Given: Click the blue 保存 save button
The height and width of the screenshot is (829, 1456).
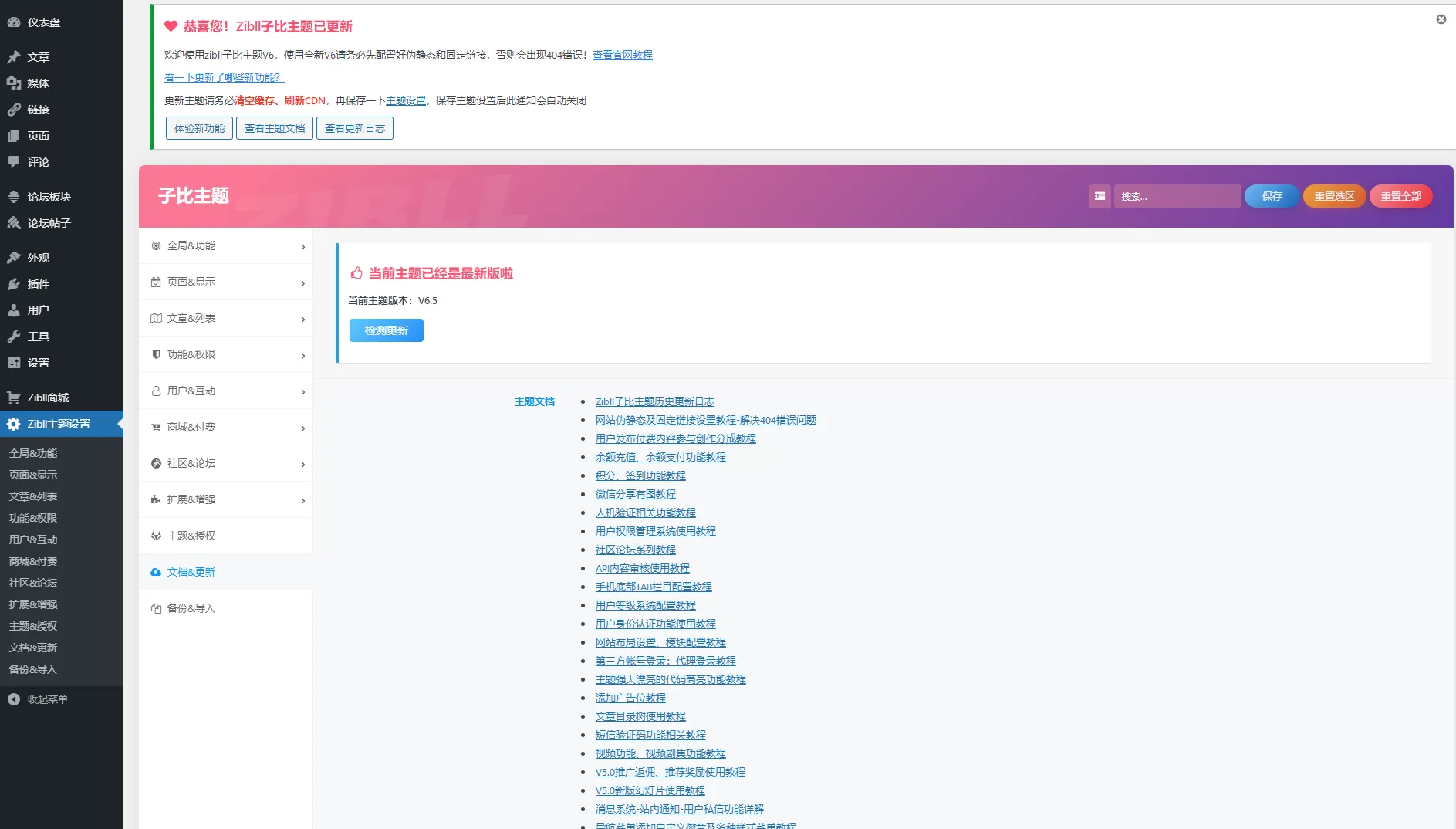Looking at the screenshot, I should click(1272, 196).
